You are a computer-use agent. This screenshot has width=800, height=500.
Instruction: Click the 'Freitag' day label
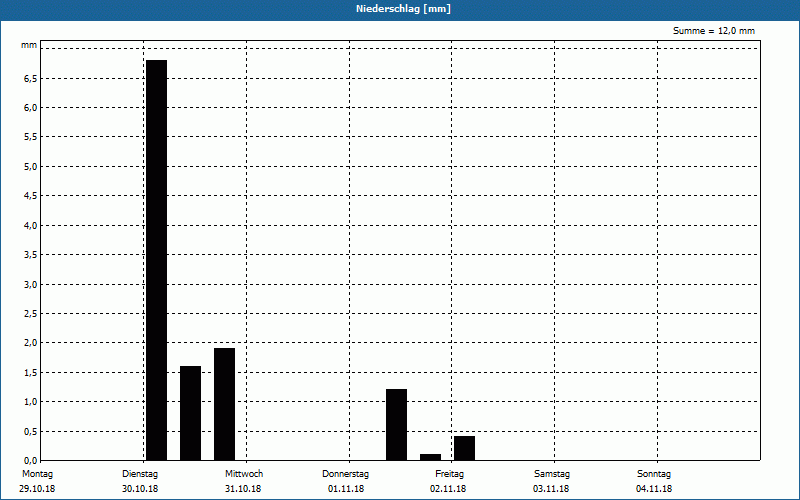449,474
